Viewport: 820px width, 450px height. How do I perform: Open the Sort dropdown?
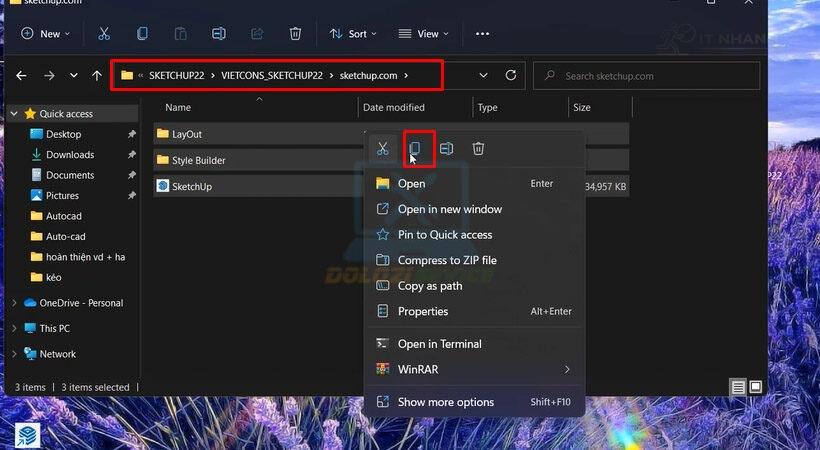tap(353, 34)
